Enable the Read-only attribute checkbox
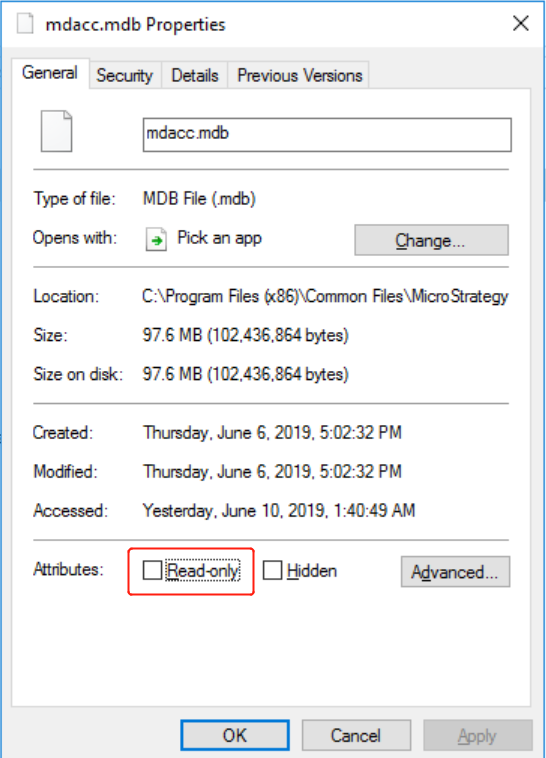This screenshot has height=758, width=546. [152, 570]
